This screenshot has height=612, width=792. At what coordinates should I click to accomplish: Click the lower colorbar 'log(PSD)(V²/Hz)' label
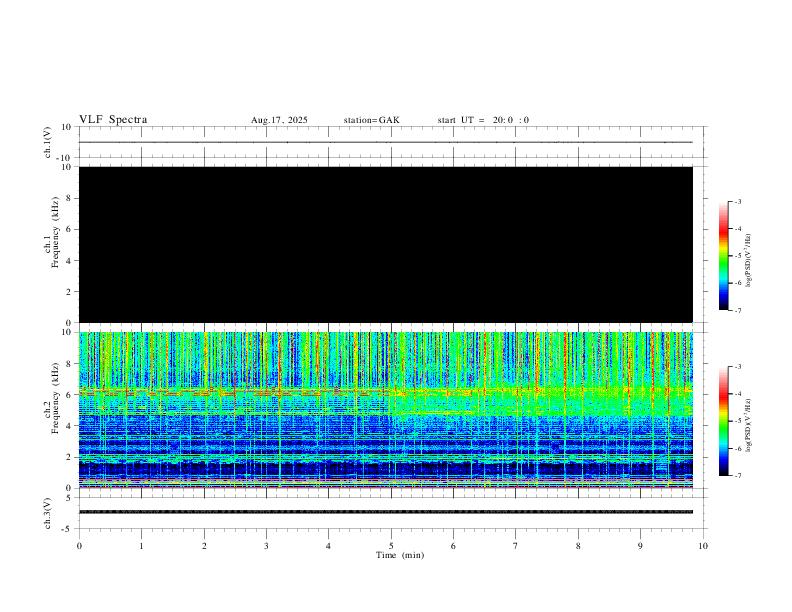749,425
